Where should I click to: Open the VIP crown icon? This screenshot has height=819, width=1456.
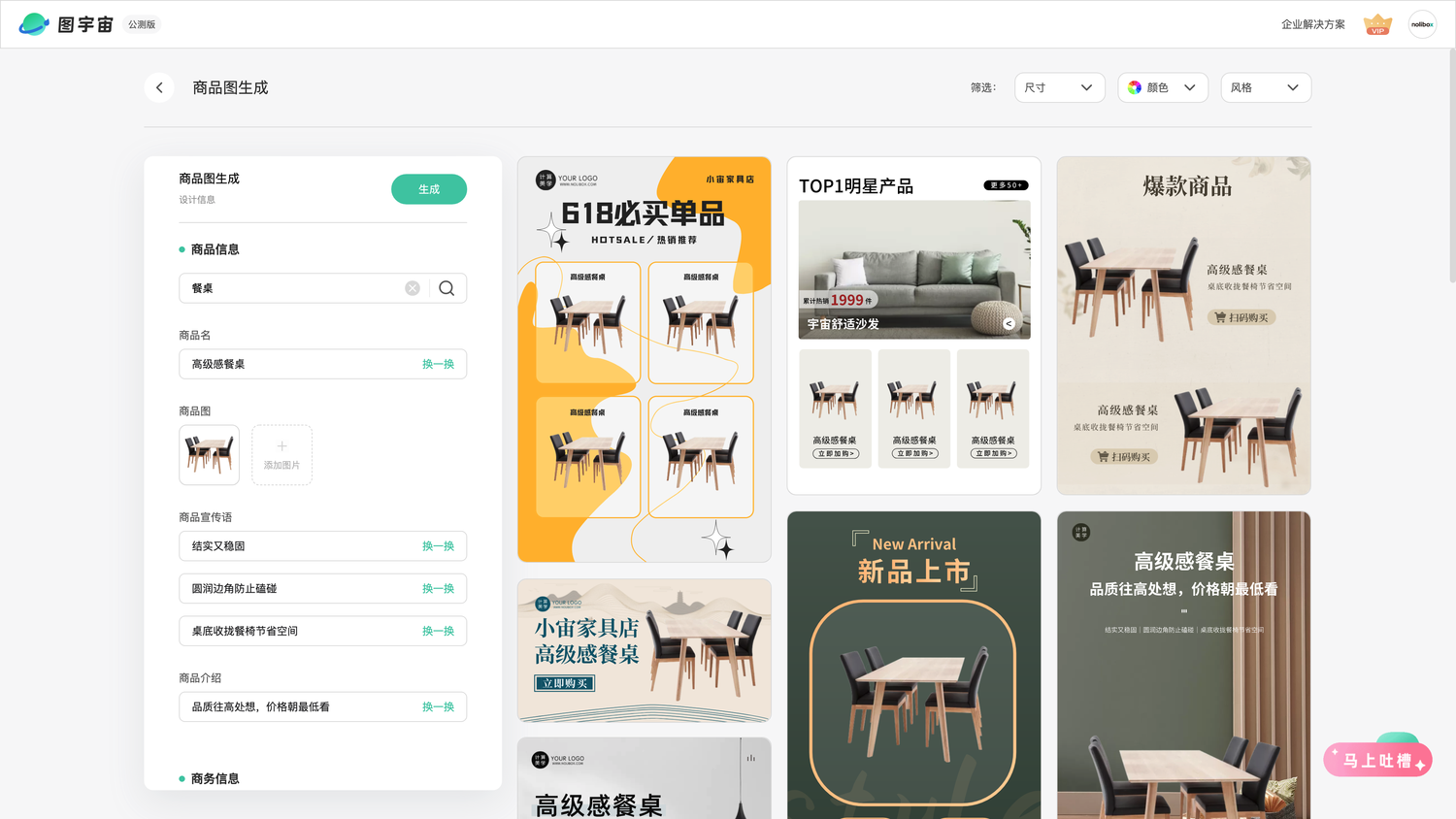click(1377, 24)
